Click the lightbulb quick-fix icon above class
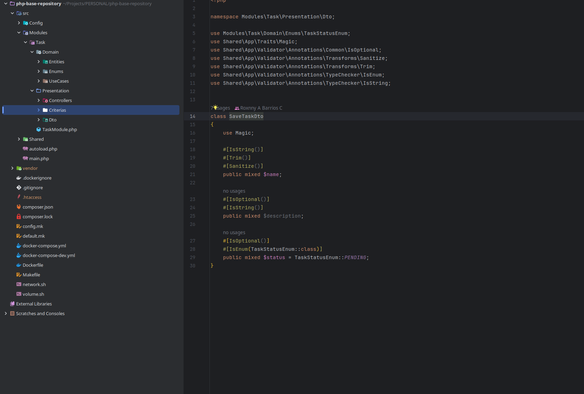Image resolution: width=584 pixels, height=394 pixels. (215, 108)
